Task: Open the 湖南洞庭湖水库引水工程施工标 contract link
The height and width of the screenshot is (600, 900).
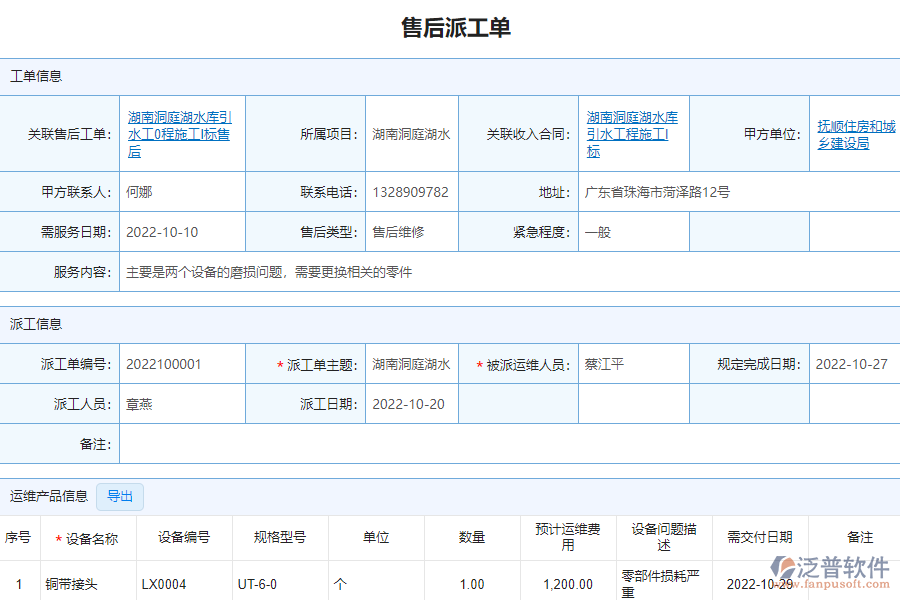Action: coord(632,134)
